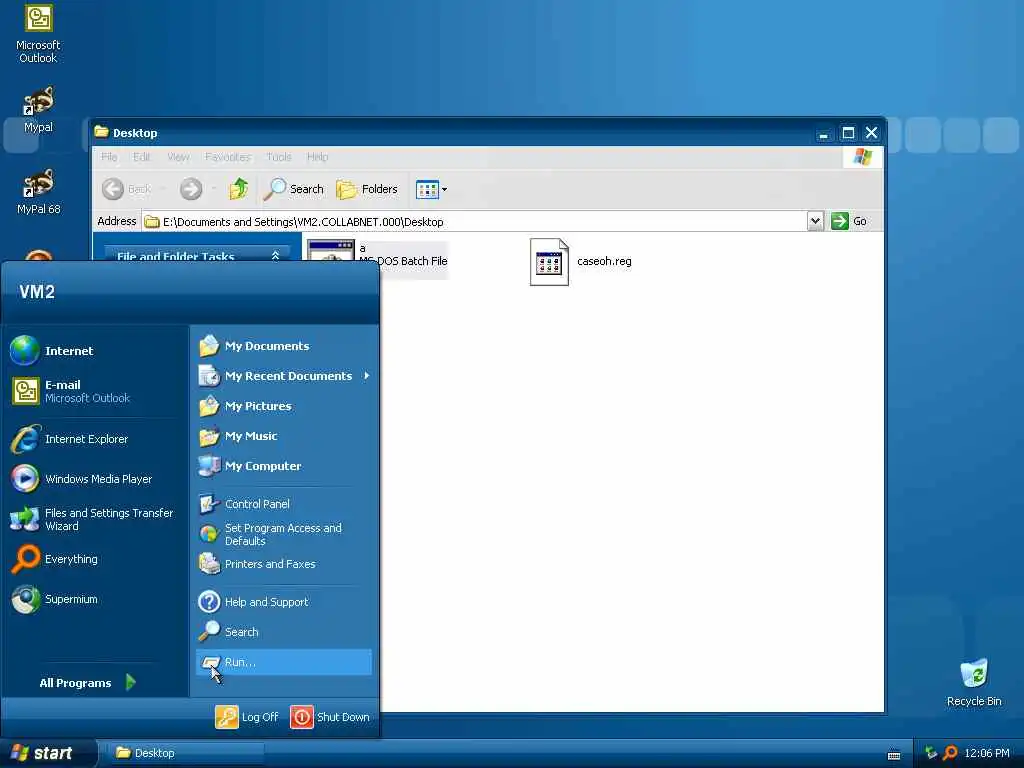Click the Windows flag logo in Explorer
This screenshot has height=768, width=1024.
(862, 157)
